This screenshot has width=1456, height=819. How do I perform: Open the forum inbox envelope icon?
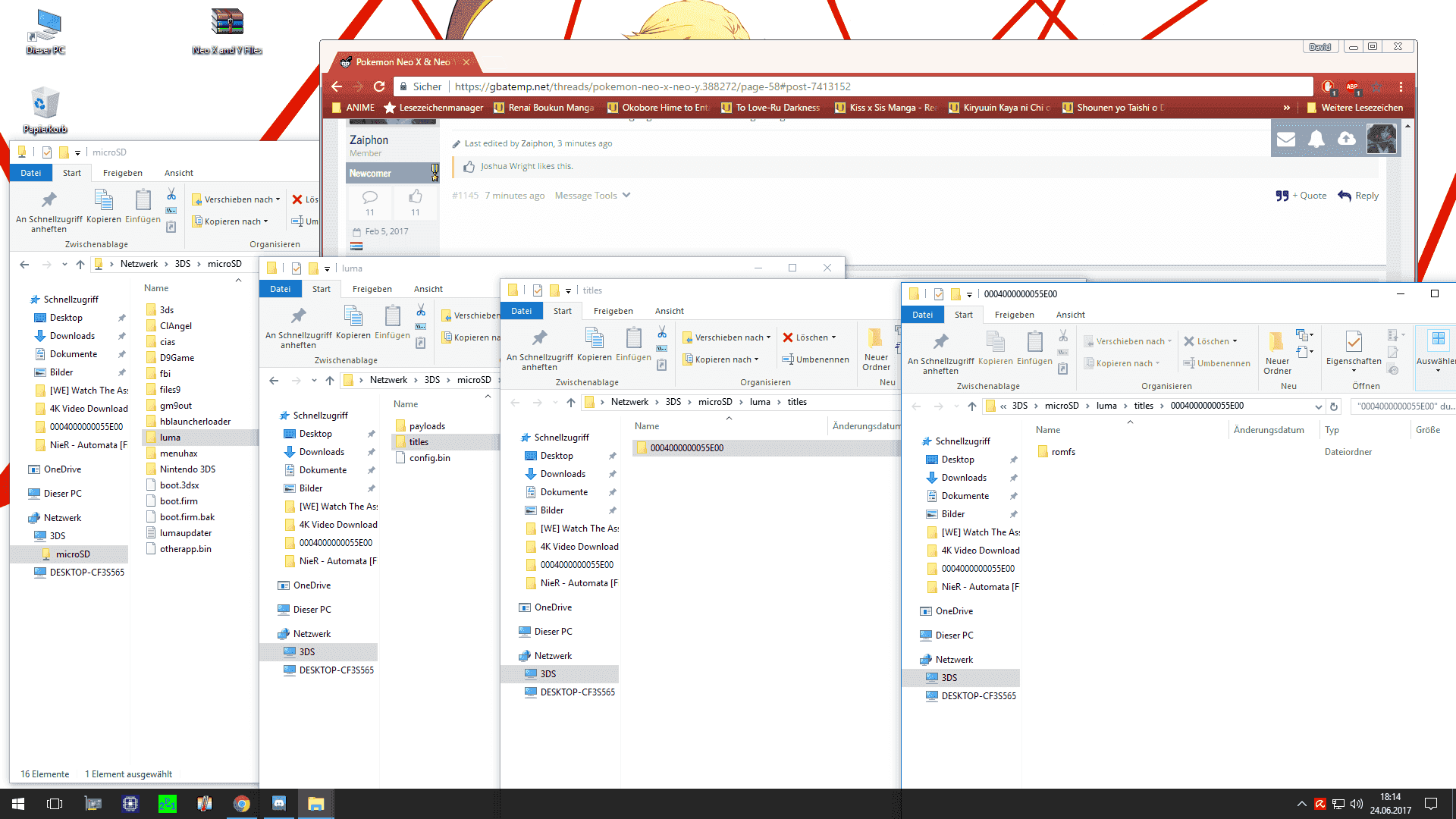point(1286,139)
